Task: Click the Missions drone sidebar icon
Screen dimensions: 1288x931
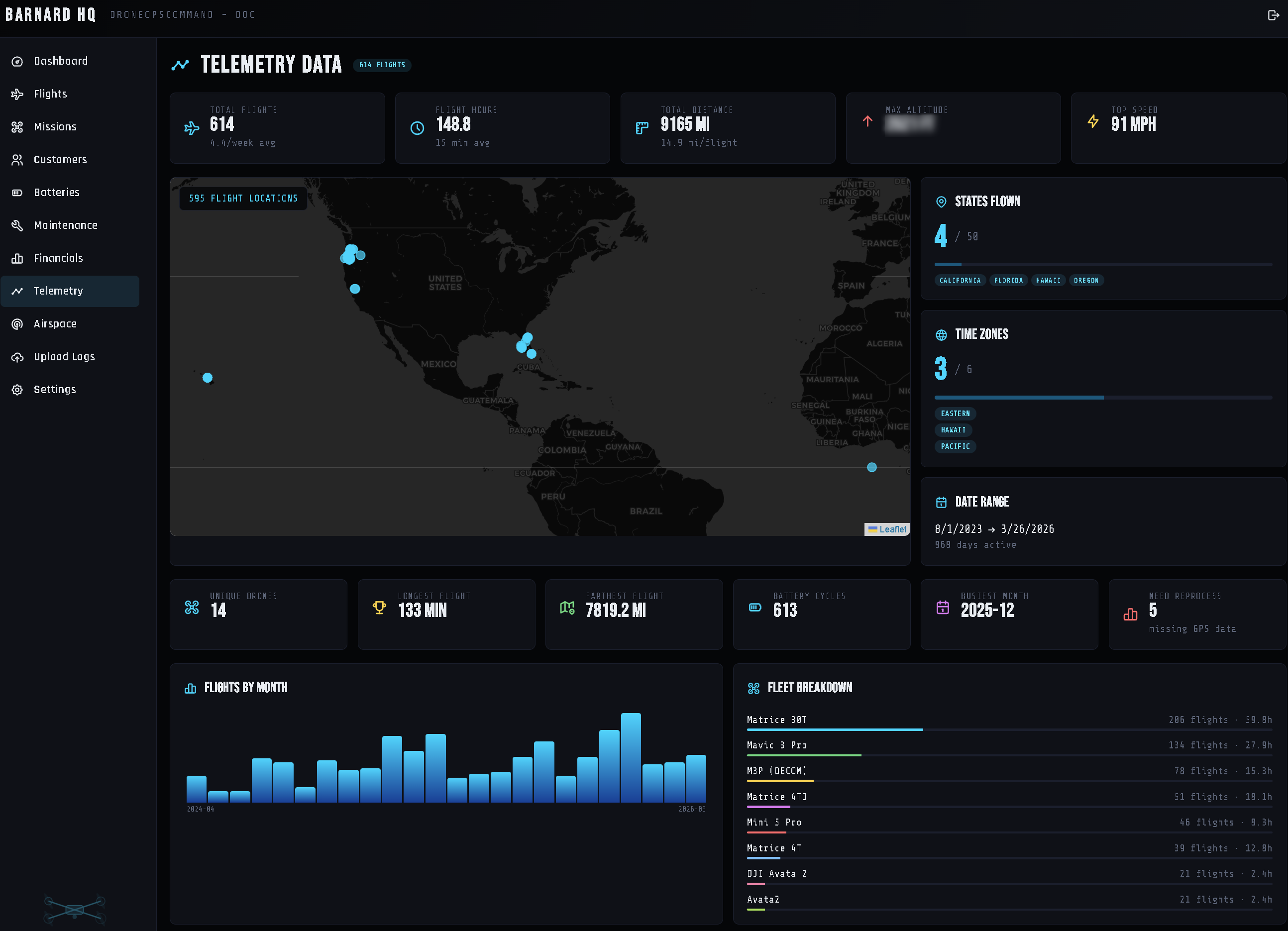Action: 17,127
